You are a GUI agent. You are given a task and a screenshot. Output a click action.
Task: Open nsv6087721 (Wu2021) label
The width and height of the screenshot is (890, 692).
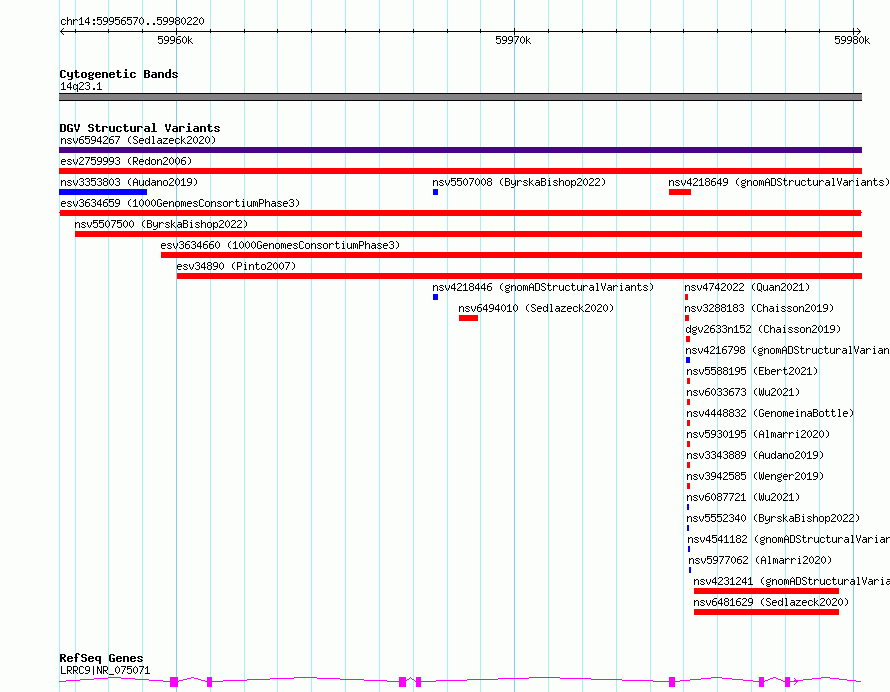(x=743, y=497)
